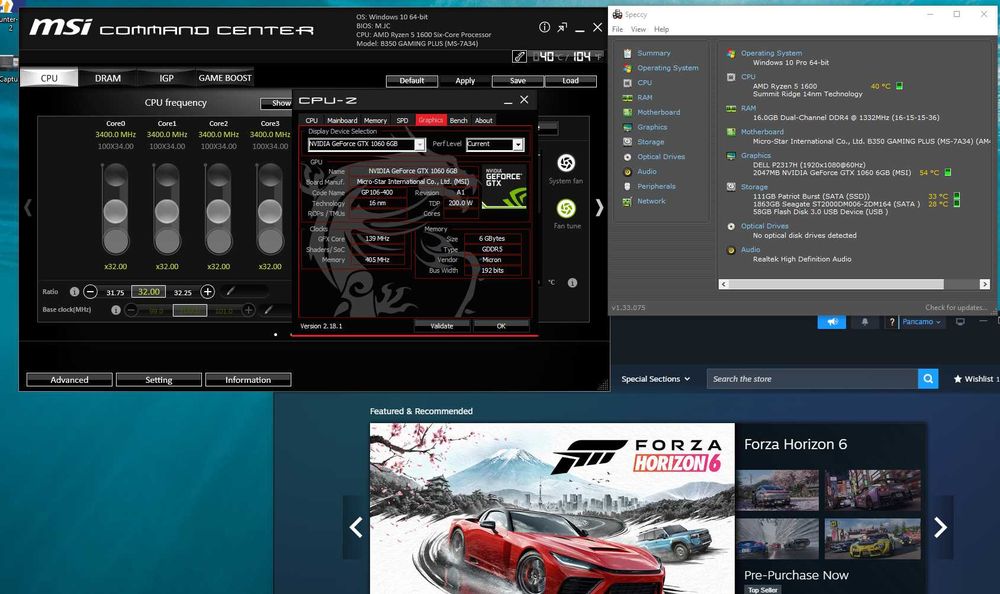Click the Core2 ratio slider knob
The image size is (1000, 594).
pos(218,211)
